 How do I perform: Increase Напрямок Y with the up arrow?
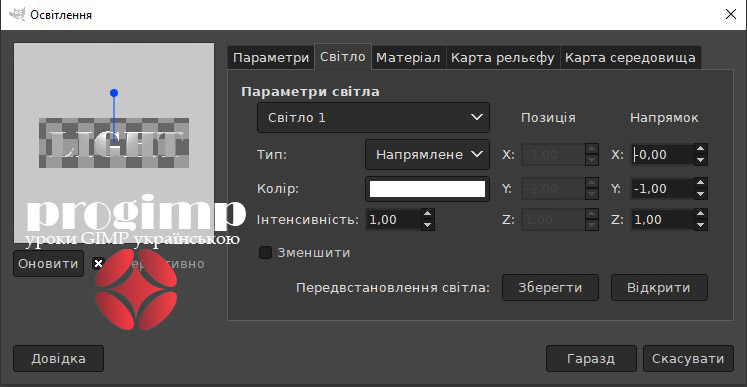[x=700, y=184]
